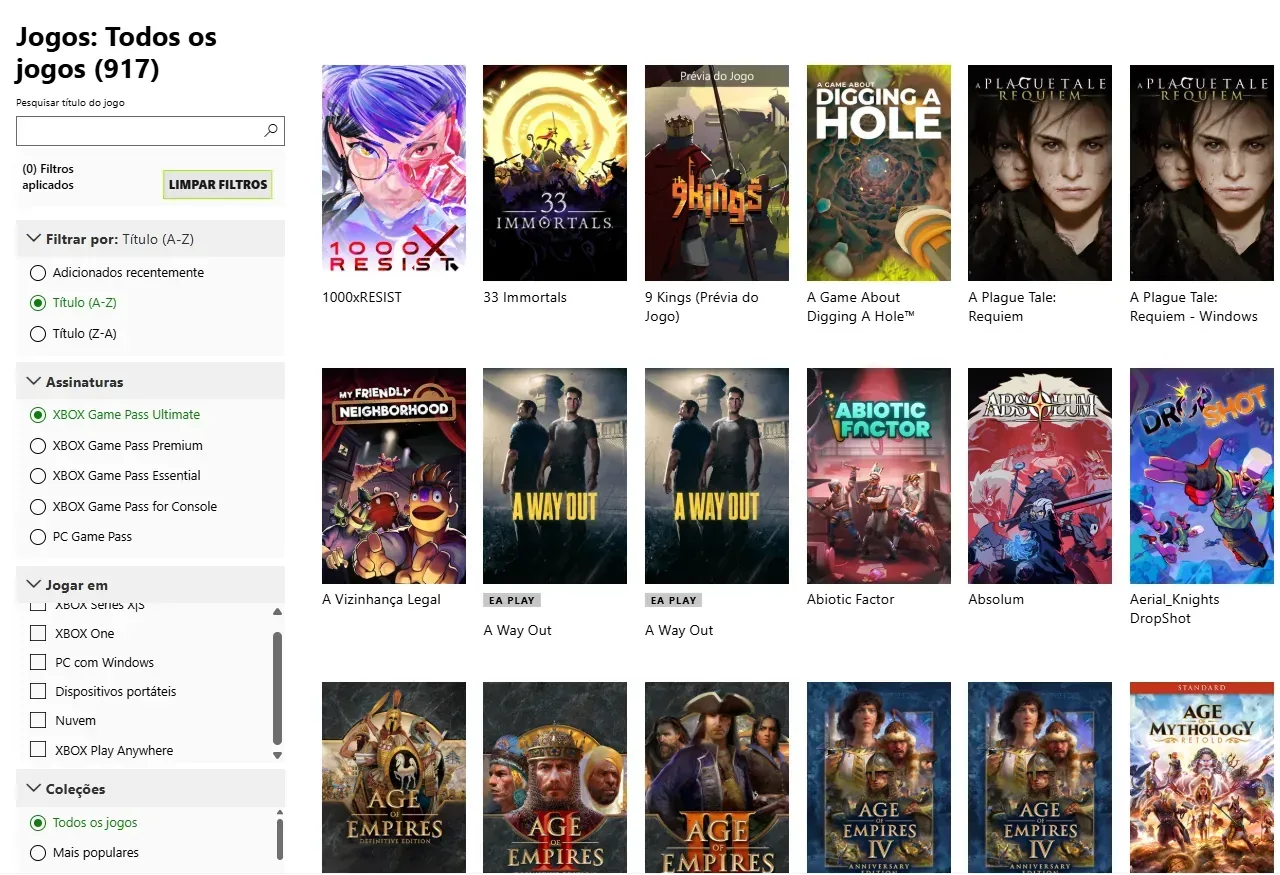Click the Jogar em list scroll-down arrow
1280x875 pixels.
tap(277, 755)
